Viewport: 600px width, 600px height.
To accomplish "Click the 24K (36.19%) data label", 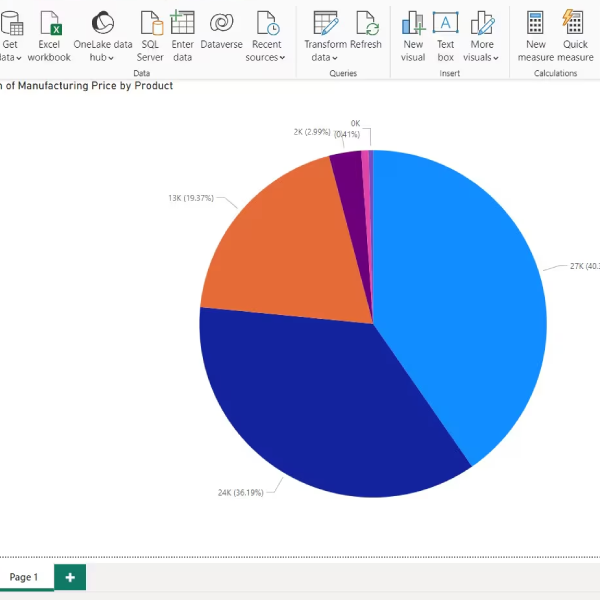I will coord(241,492).
